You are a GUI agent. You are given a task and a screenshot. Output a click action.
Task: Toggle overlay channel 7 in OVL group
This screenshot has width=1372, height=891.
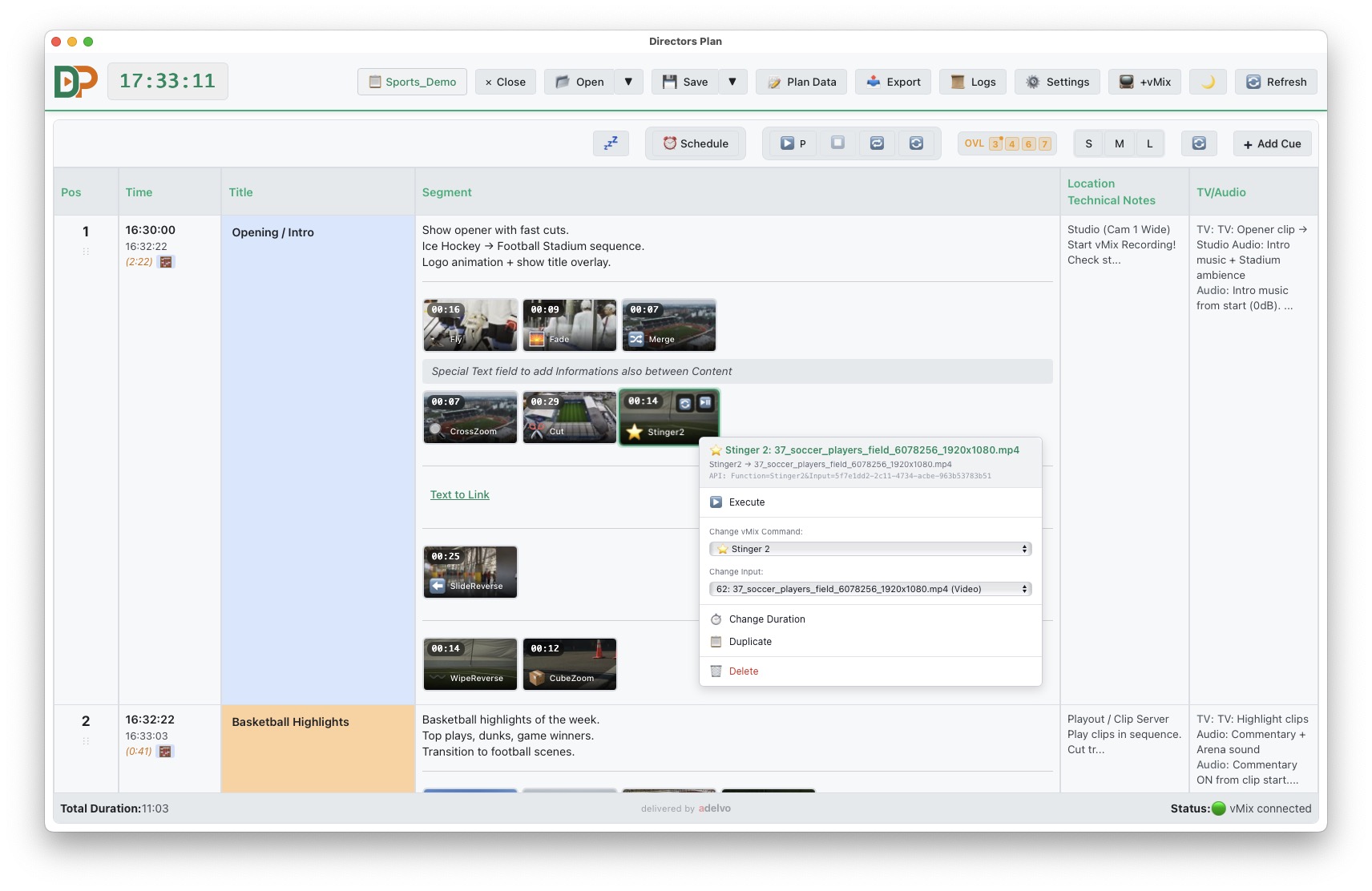(1044, 143)
